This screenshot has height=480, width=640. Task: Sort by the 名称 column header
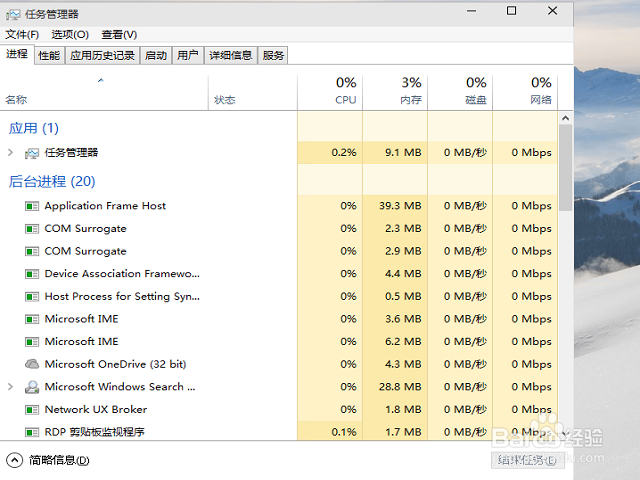pyautogui.click(x=104, y=93)
